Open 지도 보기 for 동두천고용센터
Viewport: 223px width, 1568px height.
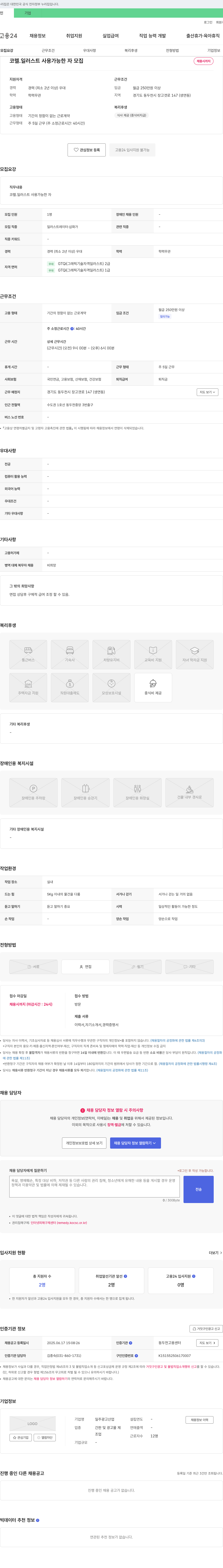(207, 1343)
